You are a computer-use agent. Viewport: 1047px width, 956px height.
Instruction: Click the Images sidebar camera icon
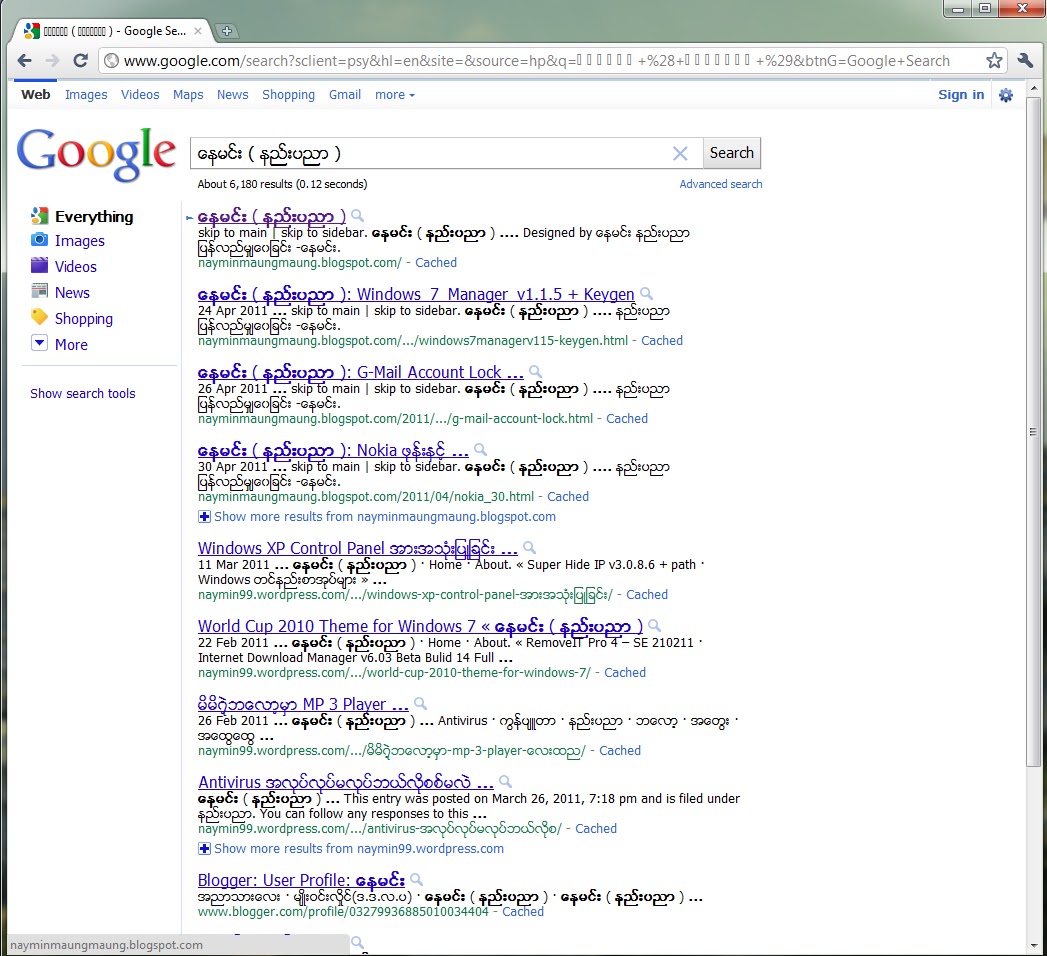click(39, 240)
